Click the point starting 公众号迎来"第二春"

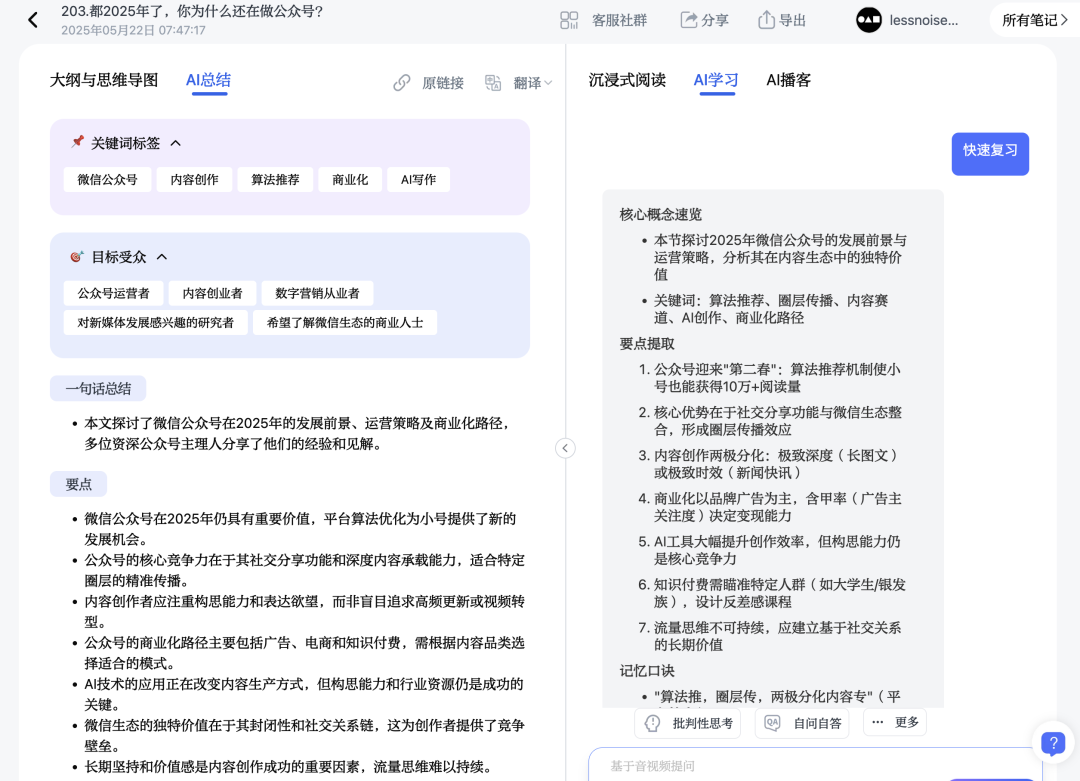776,378
